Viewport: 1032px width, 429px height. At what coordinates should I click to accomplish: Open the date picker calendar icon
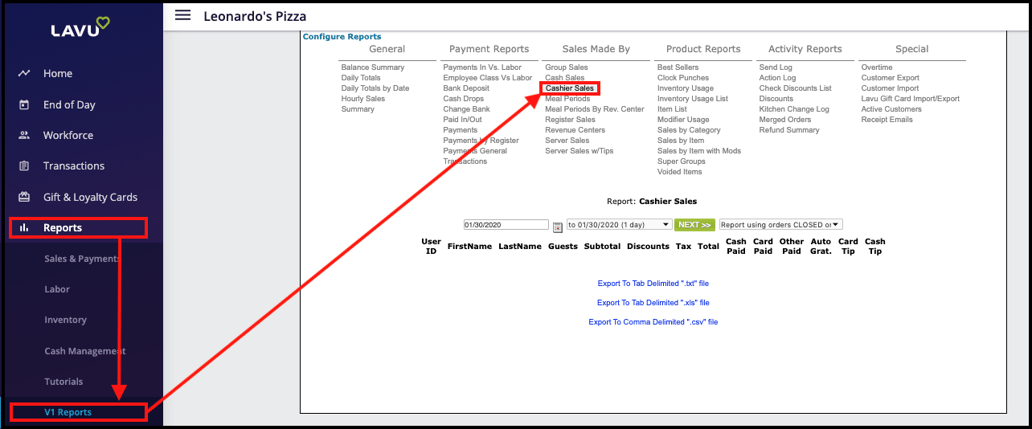click(x=557, y=226)
